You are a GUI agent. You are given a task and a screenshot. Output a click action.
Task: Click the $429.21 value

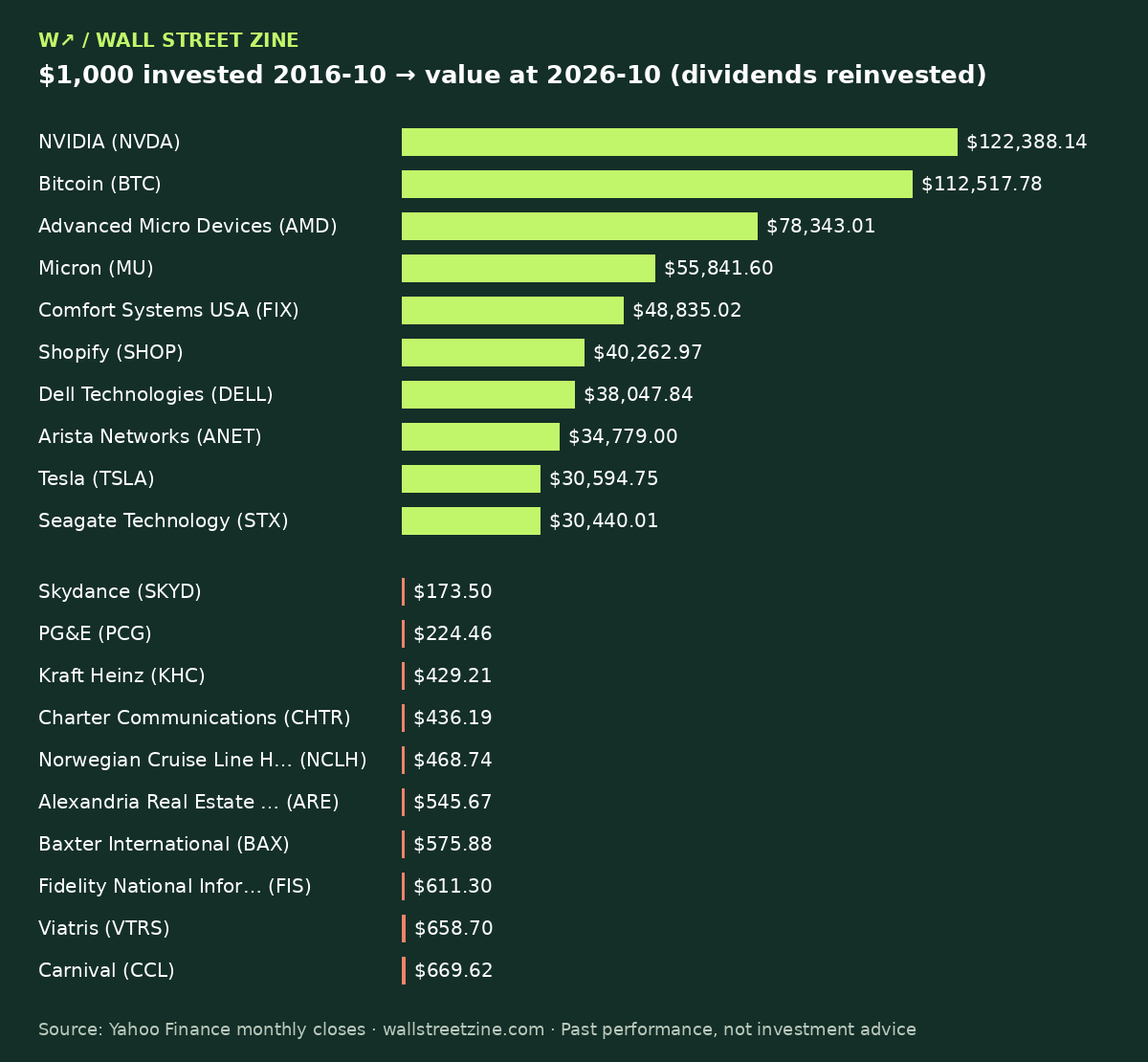click(453, 676)
